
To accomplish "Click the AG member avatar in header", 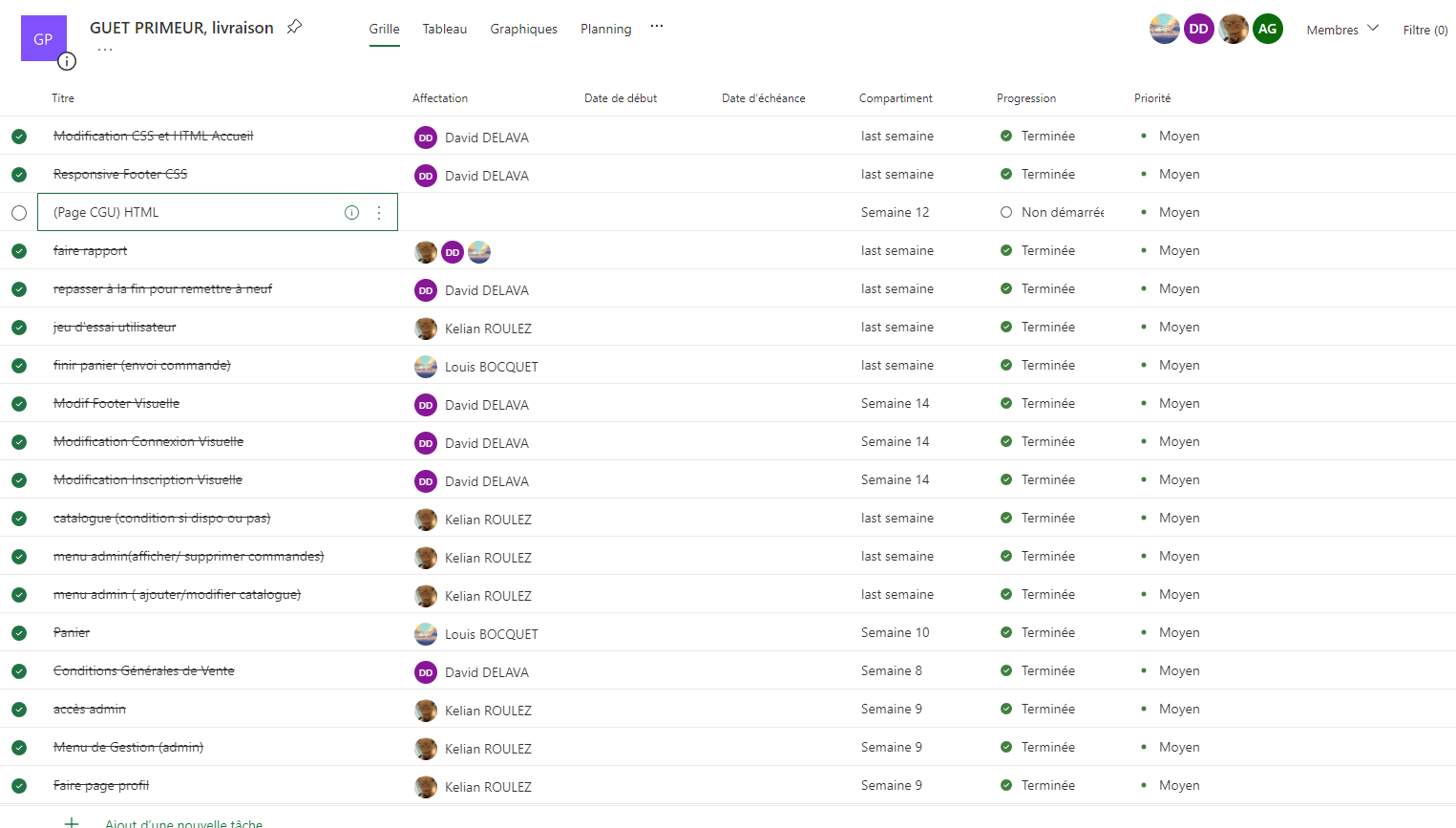I will pos(1267,29).
